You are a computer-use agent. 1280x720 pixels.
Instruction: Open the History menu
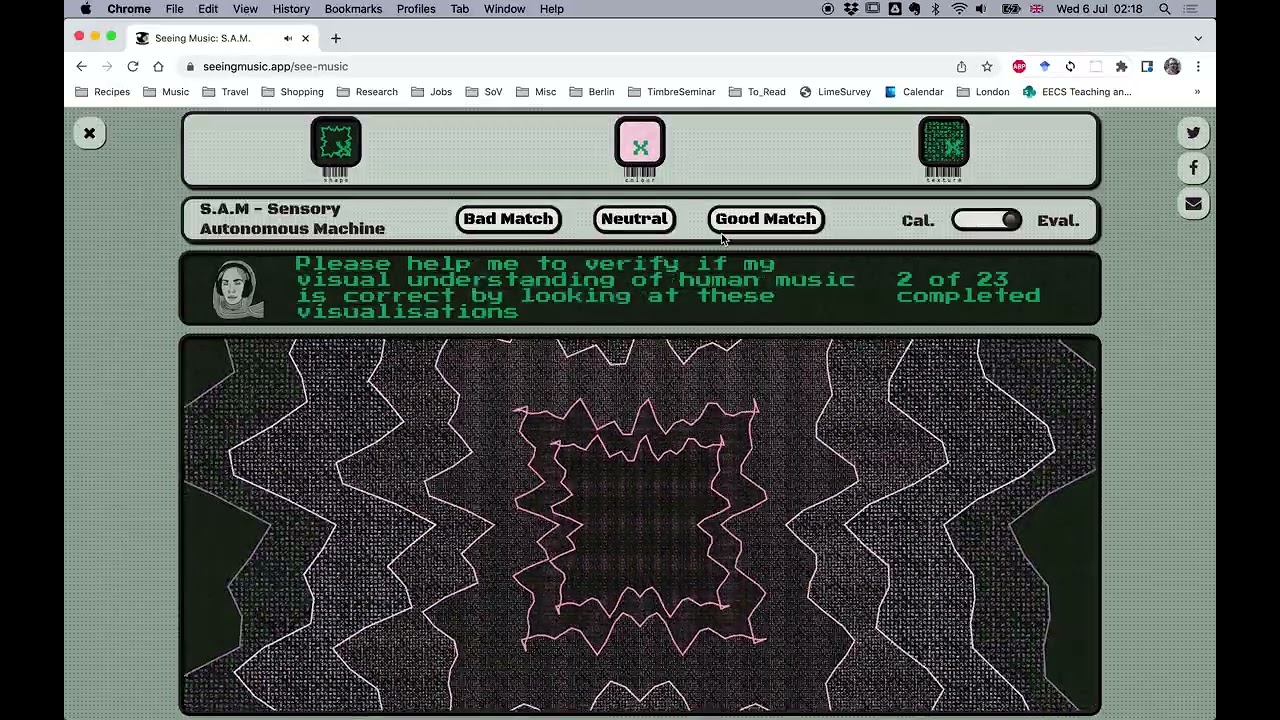tap(291, 9)
